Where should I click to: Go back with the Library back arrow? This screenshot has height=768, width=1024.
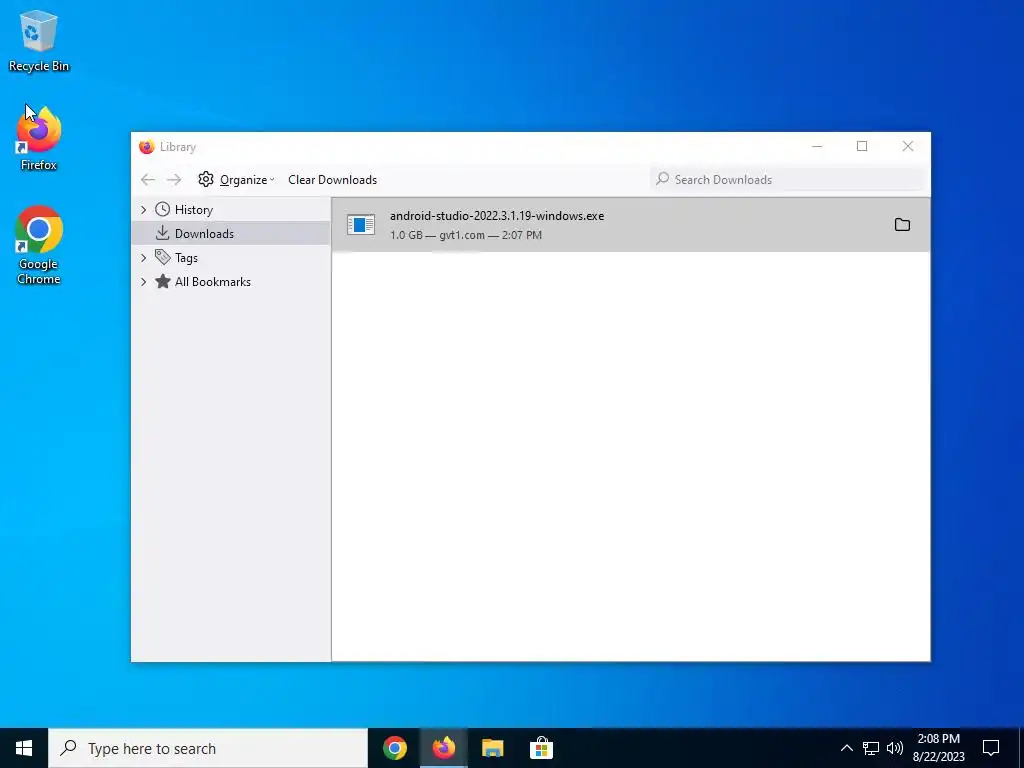pyautogui.click(x=148, y=180)
